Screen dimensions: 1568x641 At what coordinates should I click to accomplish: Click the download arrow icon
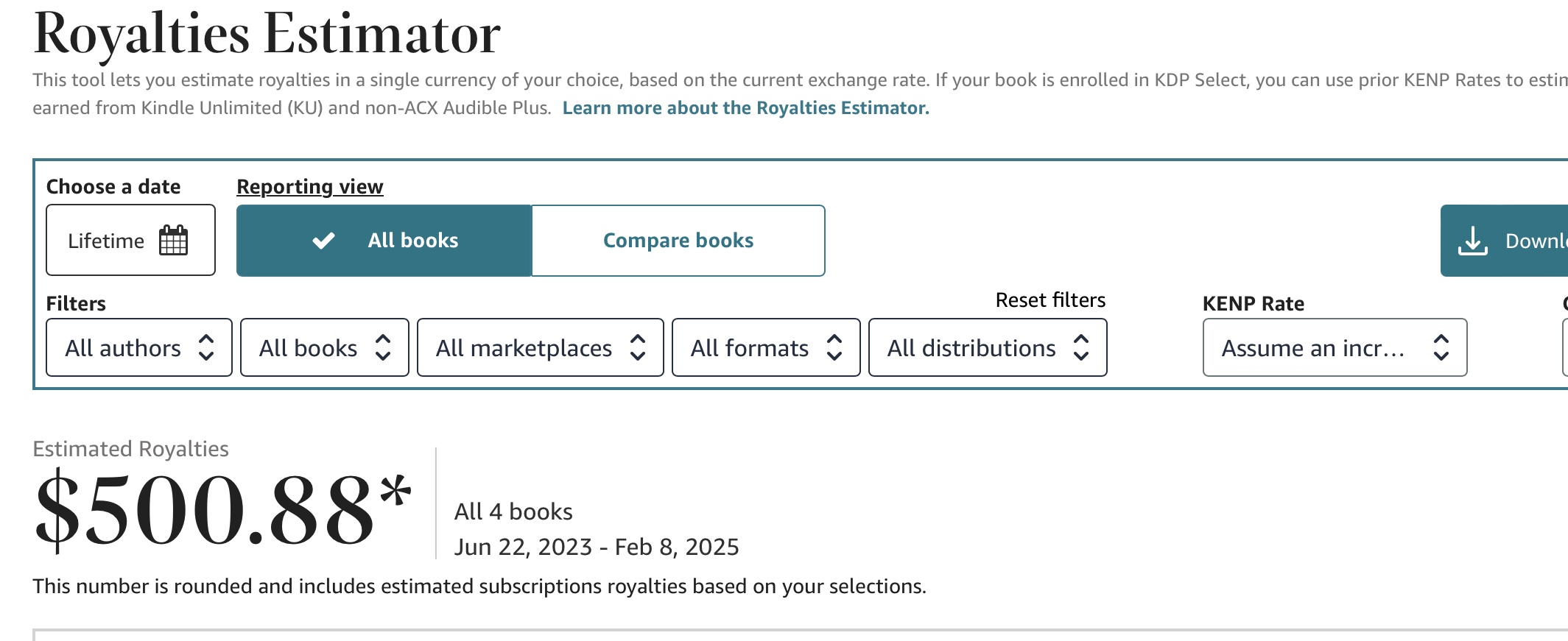point(1472,241)
